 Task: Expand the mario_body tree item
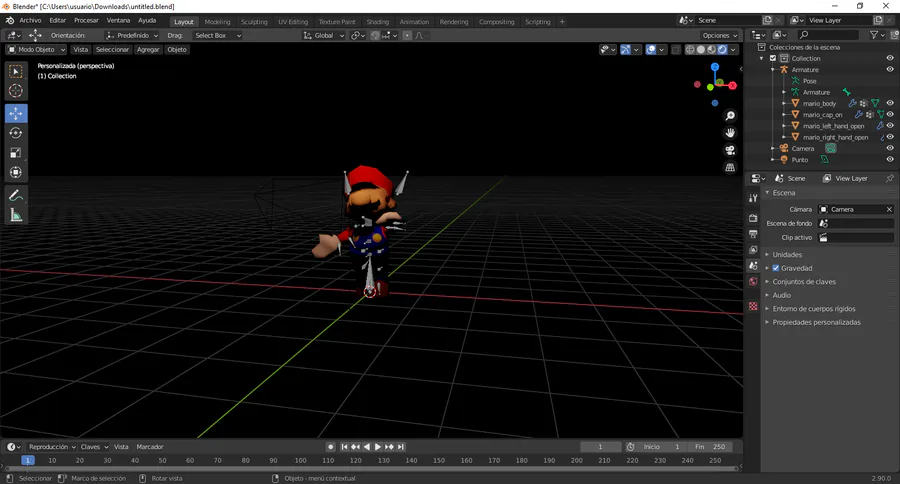(x=784, y=103)
